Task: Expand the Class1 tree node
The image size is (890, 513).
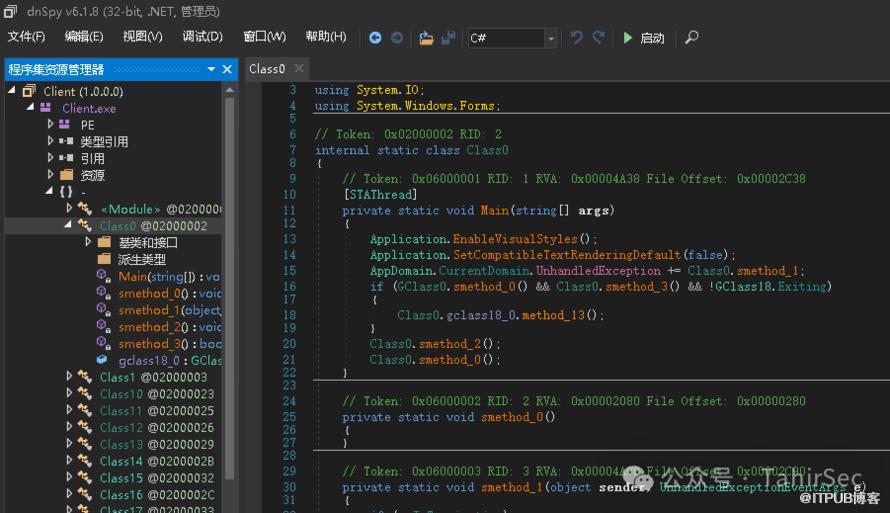Action: 69,377
